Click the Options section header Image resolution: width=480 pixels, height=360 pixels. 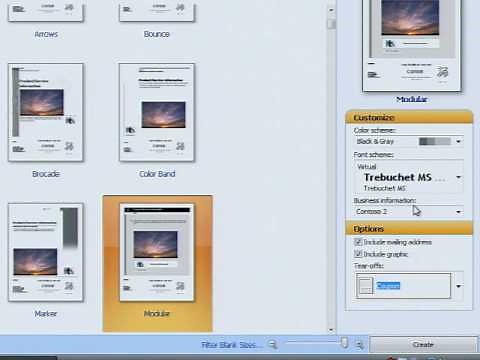coord(409,229)
